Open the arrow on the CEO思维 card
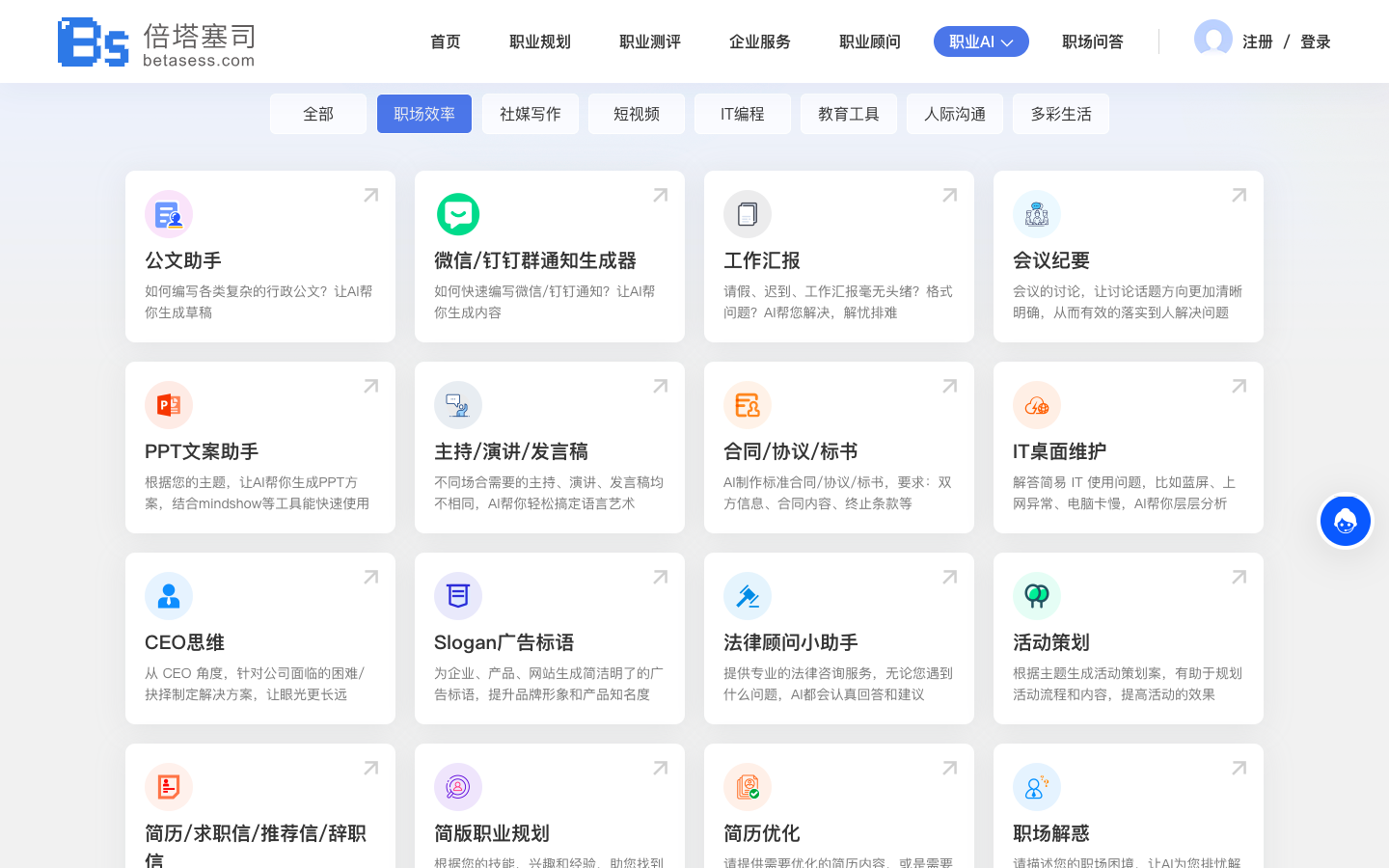The image size is (1389, 868). [370, 578]
